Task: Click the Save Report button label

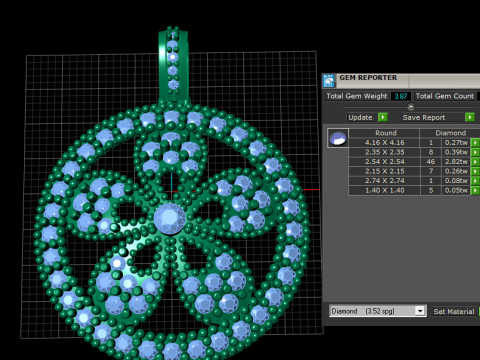Action: point(424,117)
